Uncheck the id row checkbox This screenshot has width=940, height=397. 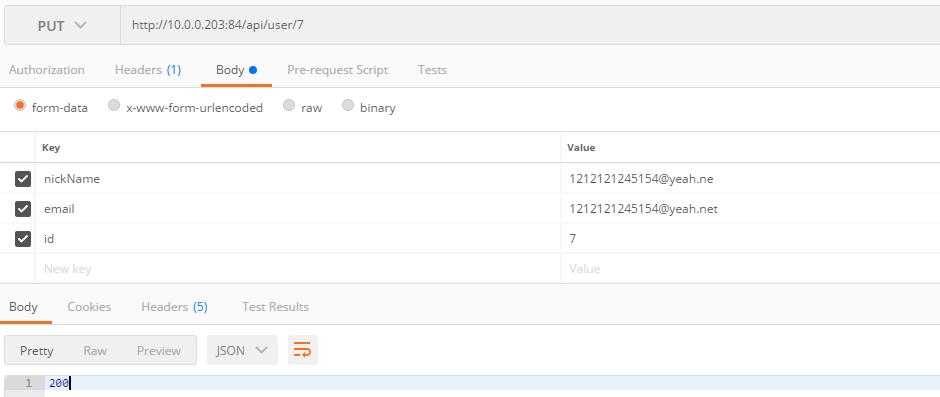pyautogui.click(x=23, y=239)
